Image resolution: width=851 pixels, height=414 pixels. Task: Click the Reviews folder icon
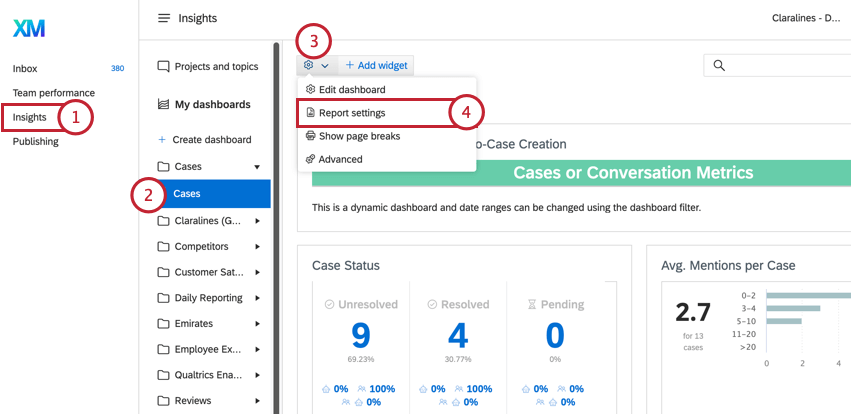coord(163,401)
